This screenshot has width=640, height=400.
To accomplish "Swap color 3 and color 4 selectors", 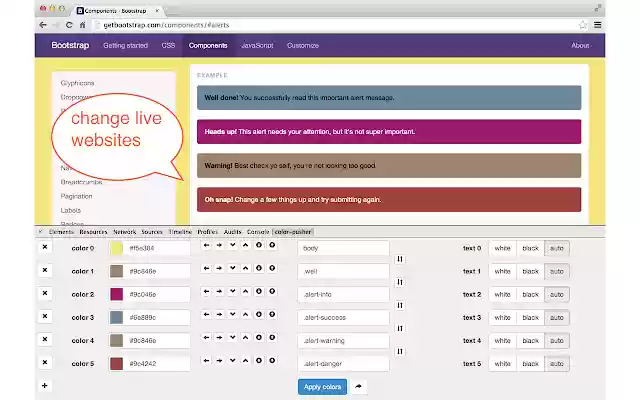I will [400, 329].
